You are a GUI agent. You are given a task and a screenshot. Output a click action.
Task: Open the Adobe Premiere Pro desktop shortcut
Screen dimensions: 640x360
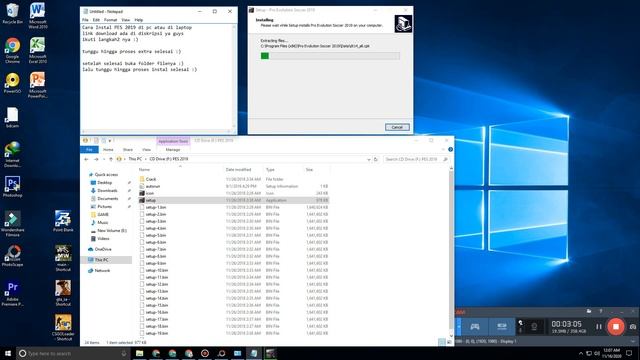click(12, 293)
